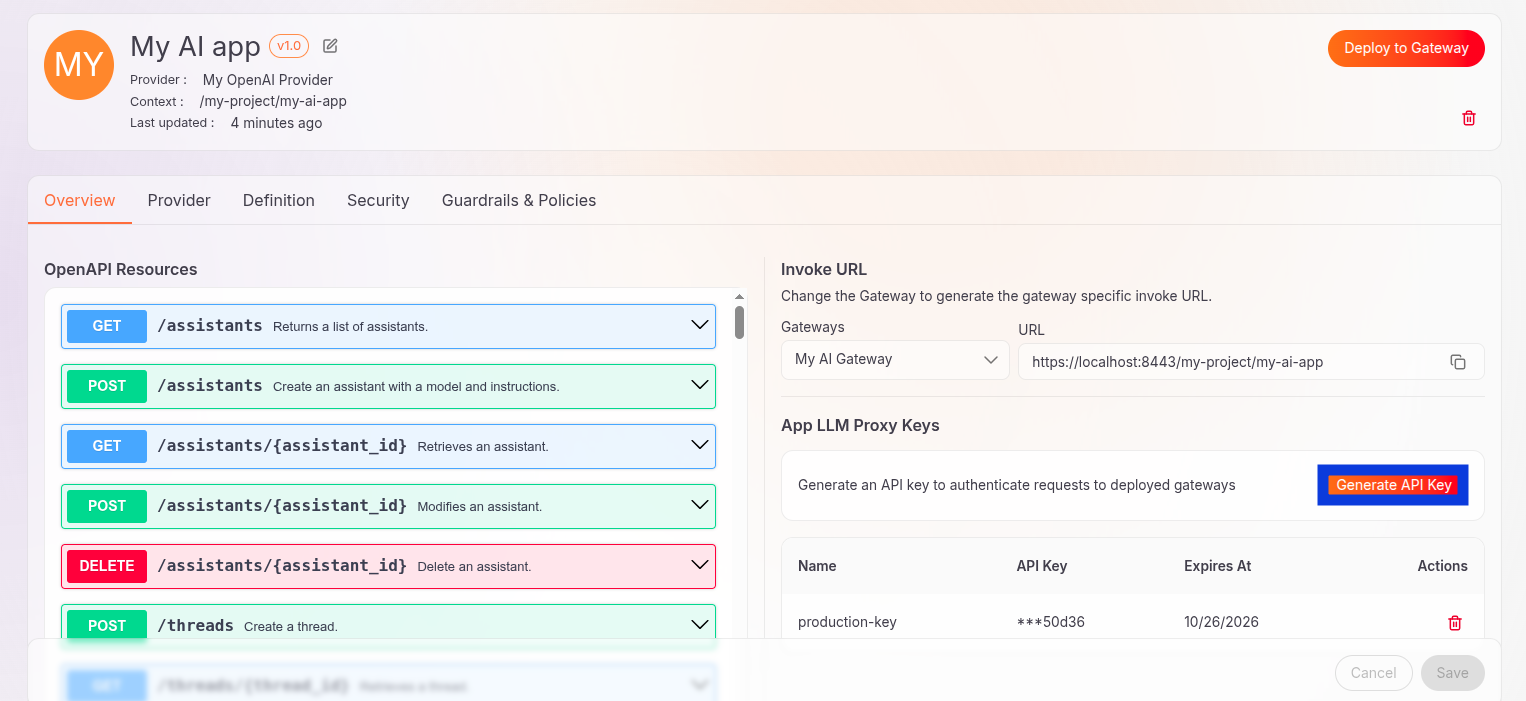This screenshot has height=701, width=1526.
Task: Click the Cancel button
Action: [1373, 673]
